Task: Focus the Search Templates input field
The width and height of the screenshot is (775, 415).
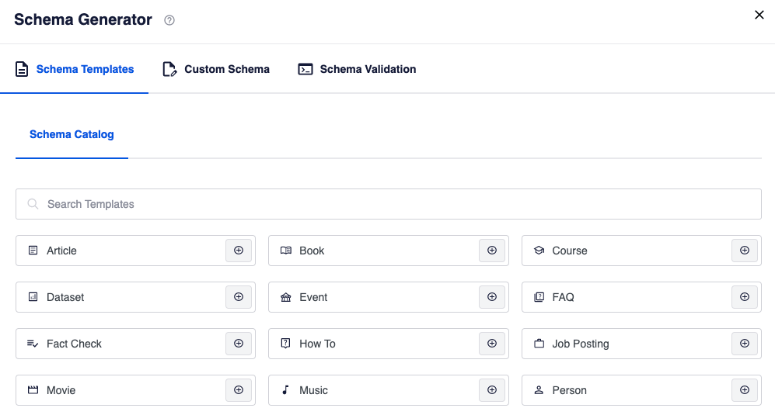Action: pos(395,204)
